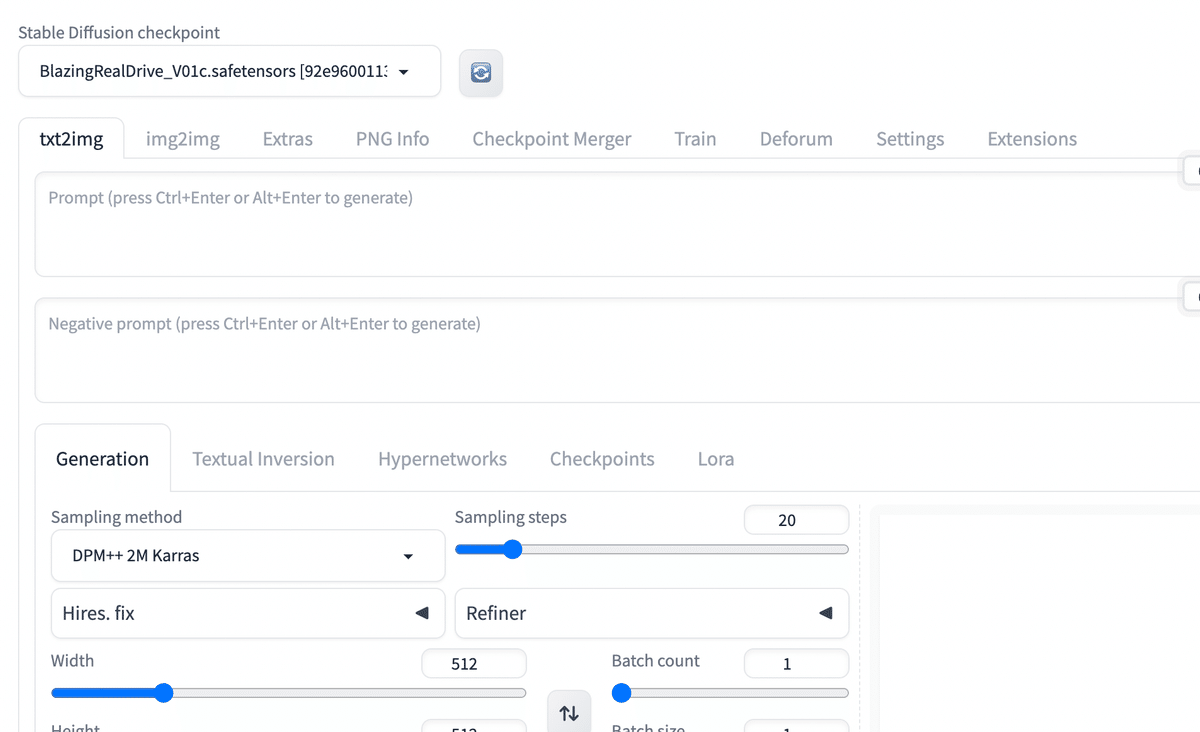Open the Deforum tab
The image size is (1200, 732).
[x=796, y=139]
